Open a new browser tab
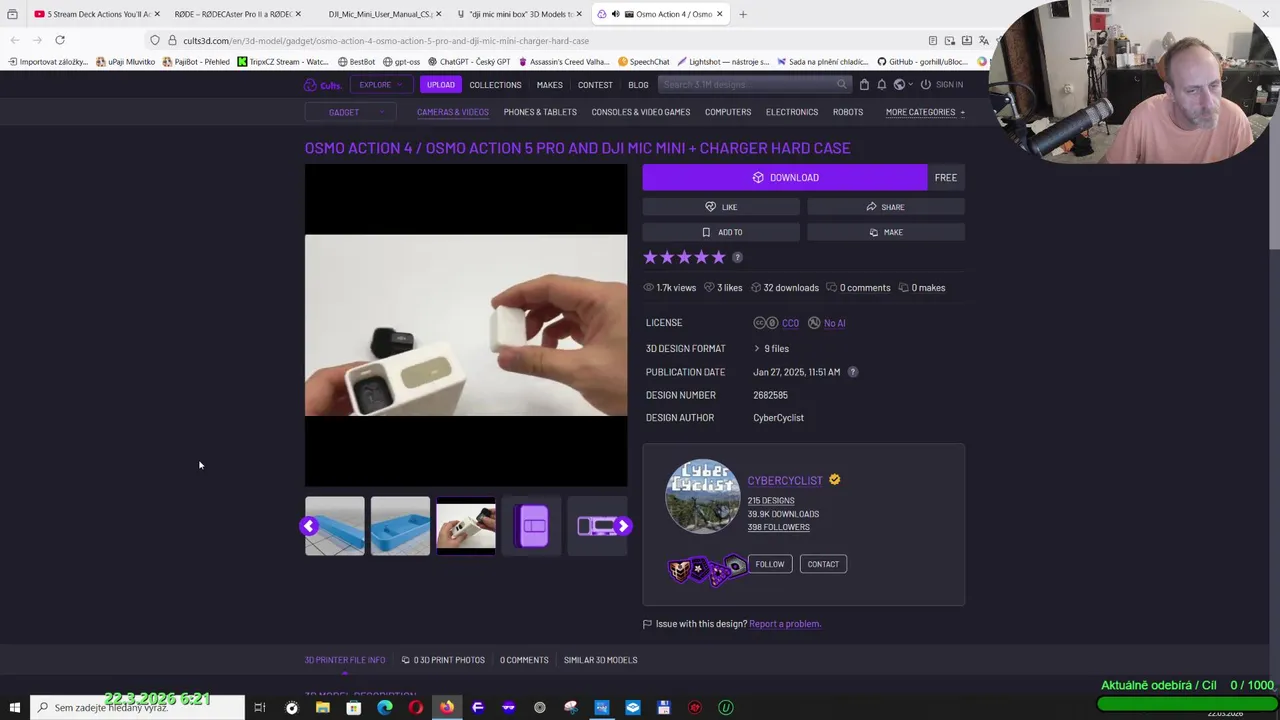Viewport: 1280px width, 720px height. point(743,14)
